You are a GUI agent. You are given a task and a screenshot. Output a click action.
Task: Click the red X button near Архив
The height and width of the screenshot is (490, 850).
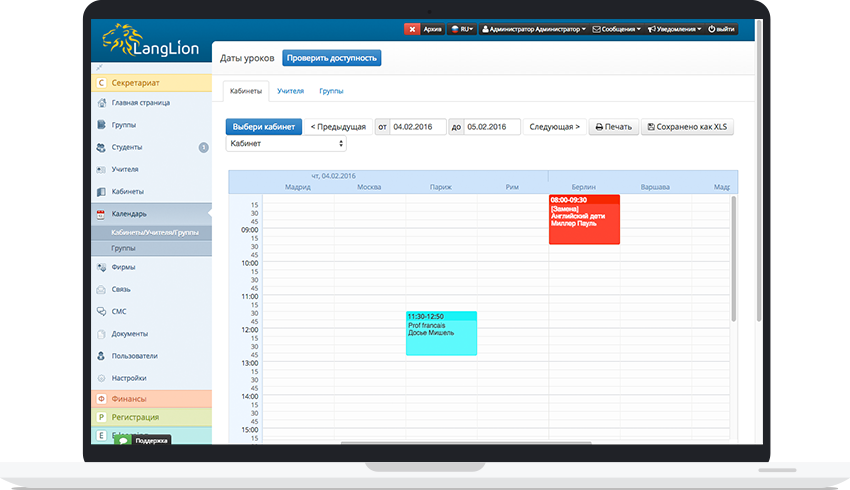[x=412, y=29]
